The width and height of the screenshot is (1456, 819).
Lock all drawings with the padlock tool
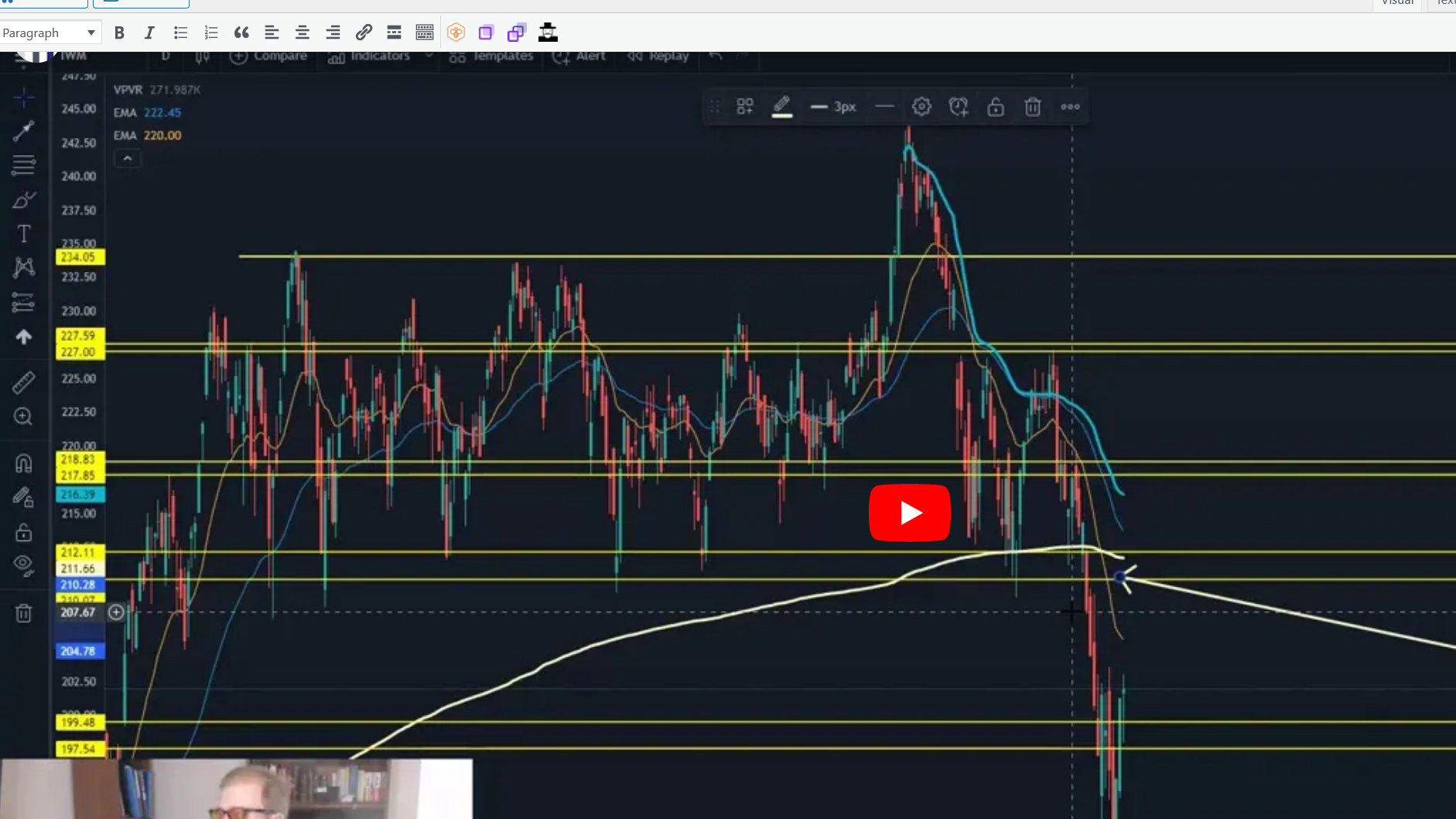(24, 533)
